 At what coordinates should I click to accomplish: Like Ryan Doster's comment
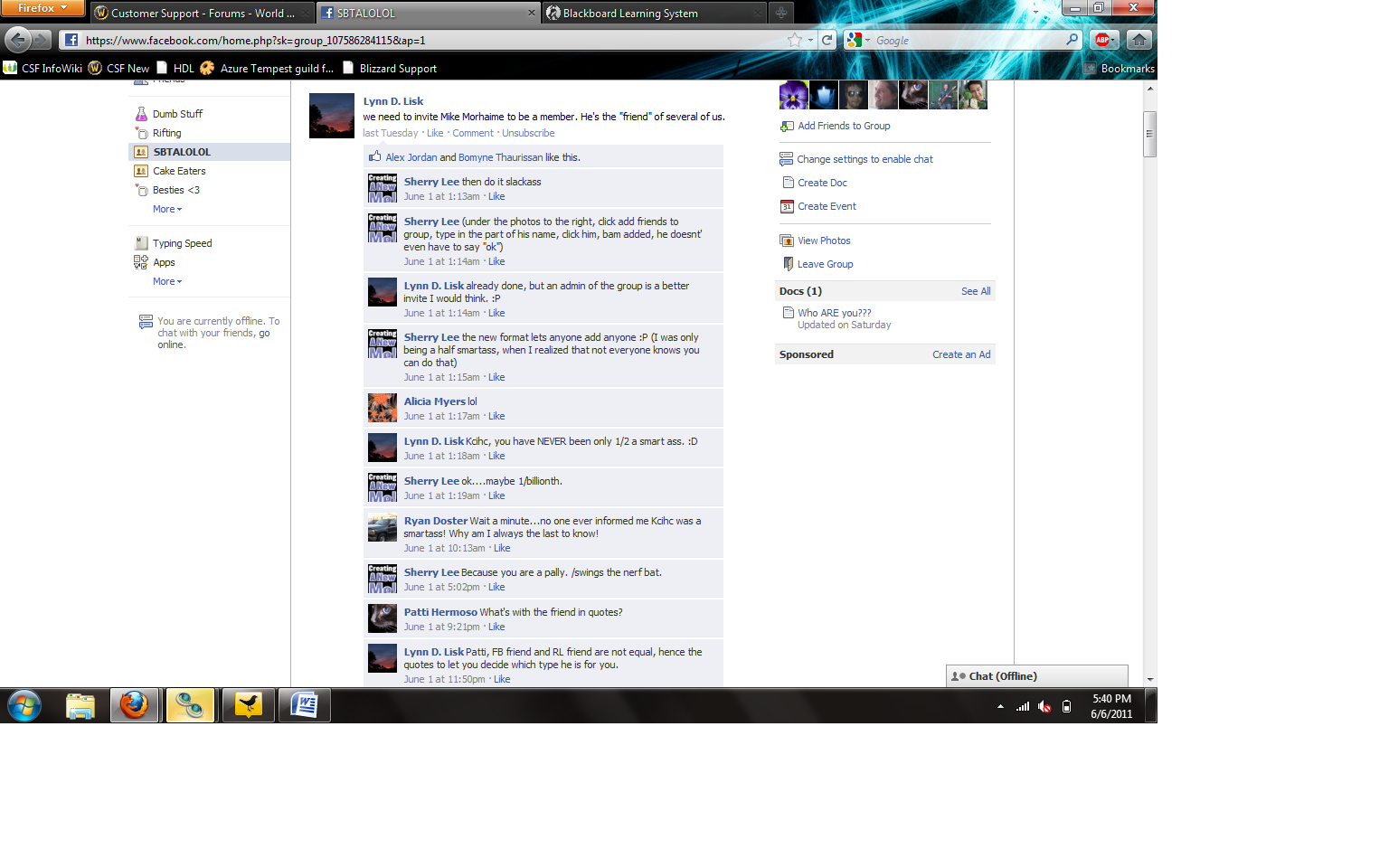(502, 548)
